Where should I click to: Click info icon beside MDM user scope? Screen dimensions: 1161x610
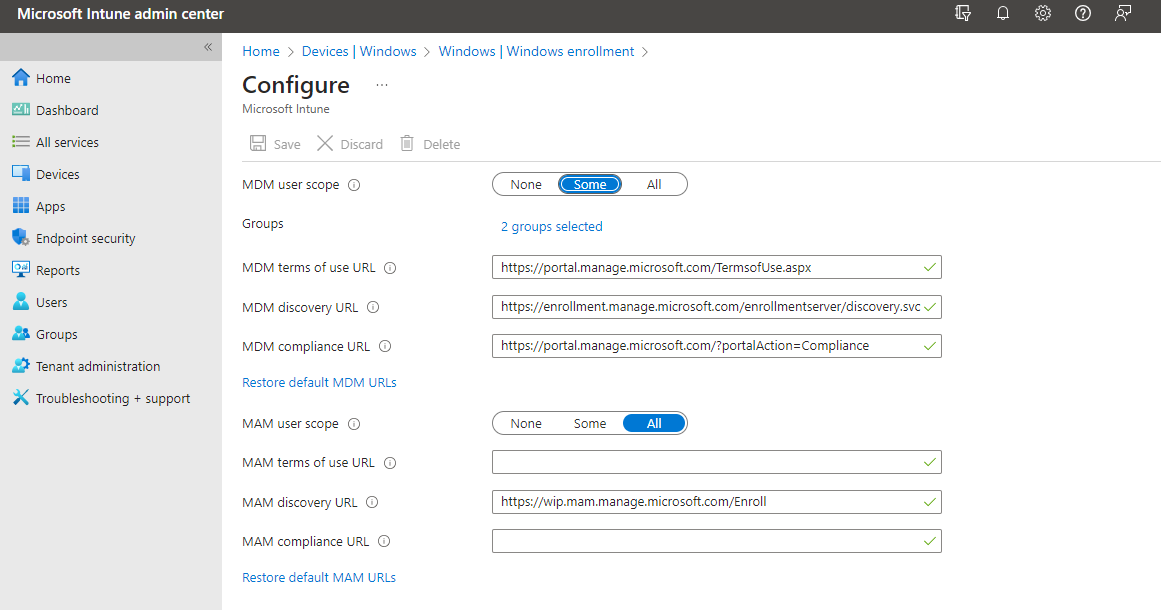(354, 185)
